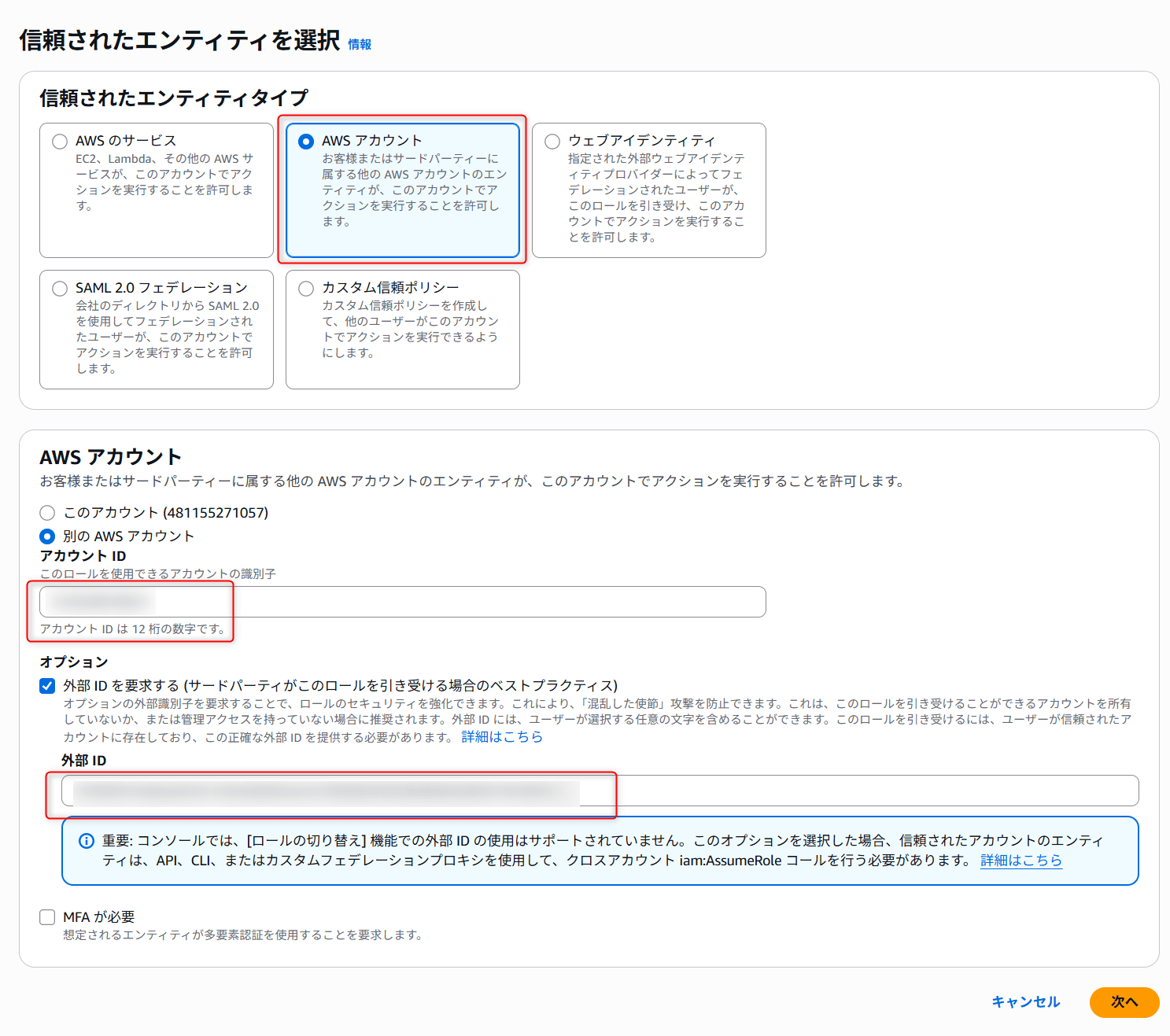
Task: Select the AWS のサービス entity type
Action: coord(60,142)
